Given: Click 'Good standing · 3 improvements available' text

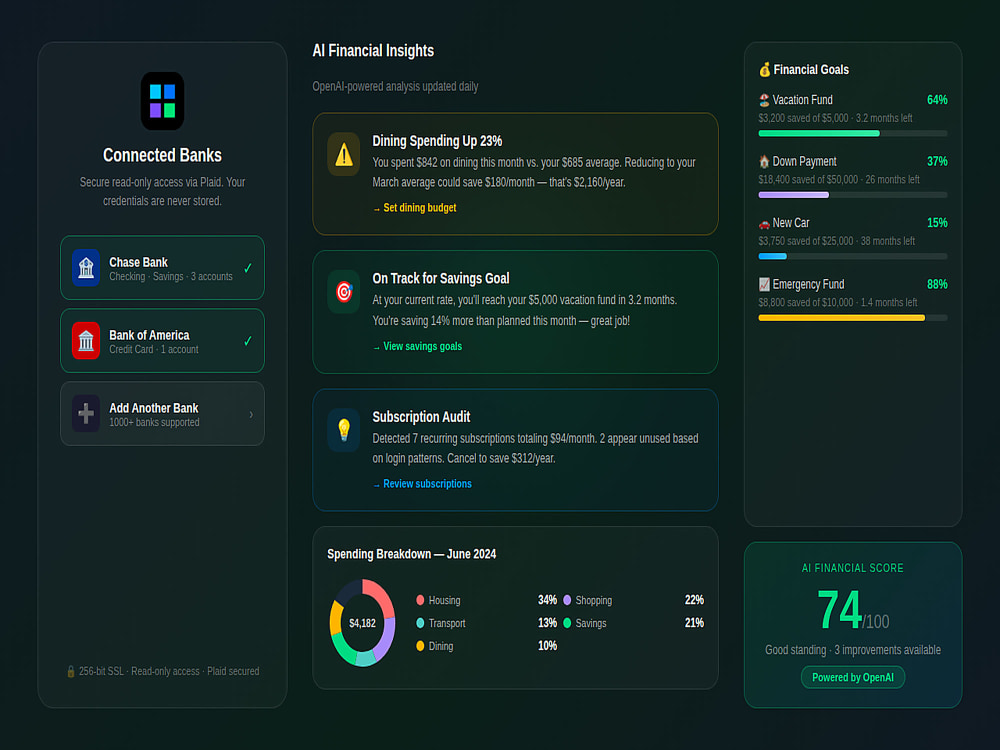Looking at the screenshot, I should (853, 650).
